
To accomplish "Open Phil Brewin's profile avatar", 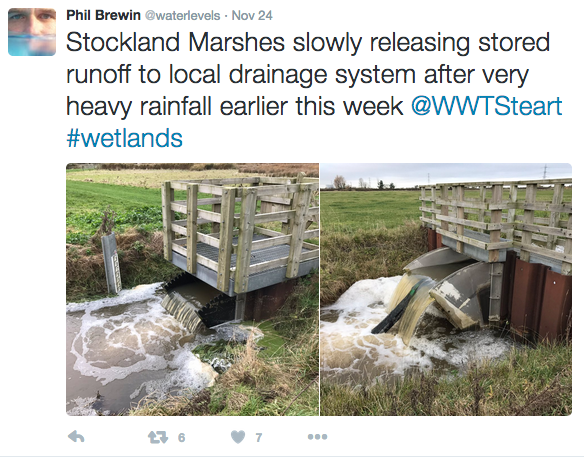I will pos(32,32).
